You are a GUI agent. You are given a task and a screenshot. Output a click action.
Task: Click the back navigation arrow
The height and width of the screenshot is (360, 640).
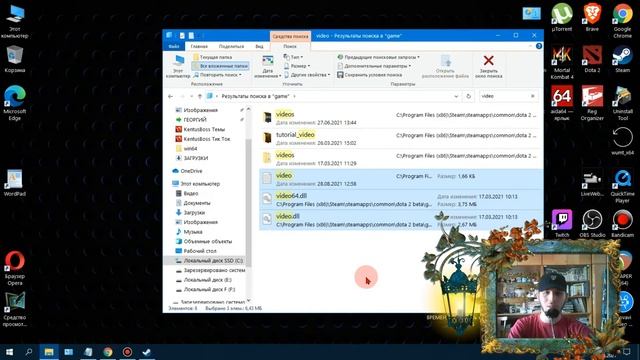pyautogui.click(x=171, y=96)
